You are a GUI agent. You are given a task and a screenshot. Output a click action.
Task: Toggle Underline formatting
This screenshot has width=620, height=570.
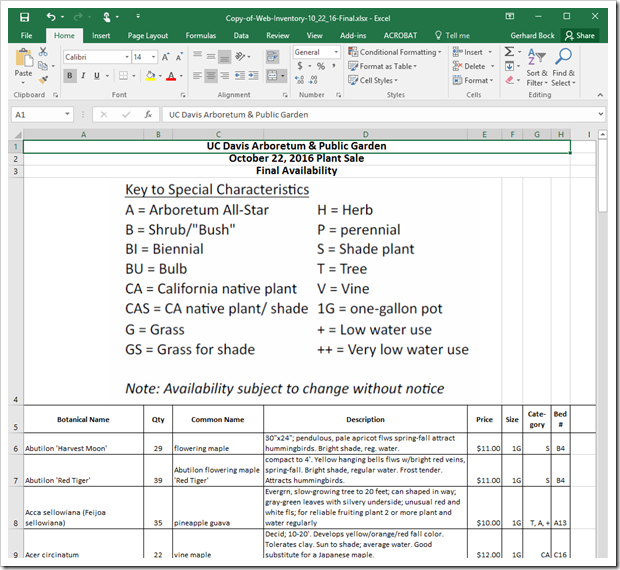(96, 75)
